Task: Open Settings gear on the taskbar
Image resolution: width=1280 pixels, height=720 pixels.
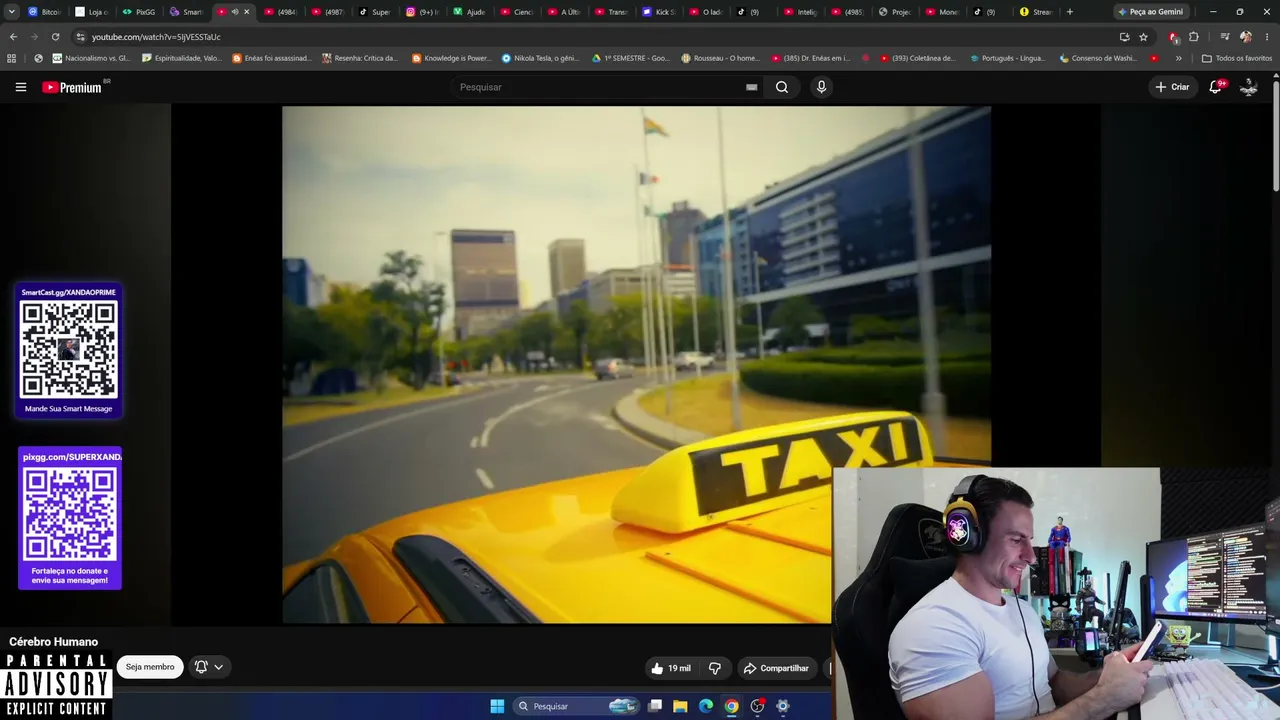Action: [x=783, y=706]
